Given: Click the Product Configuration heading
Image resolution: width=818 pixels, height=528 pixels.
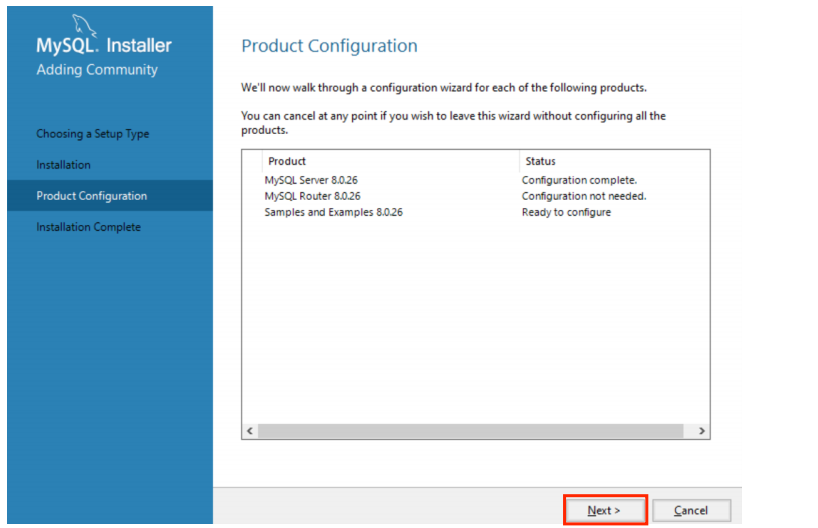Looking at the screenshot, I should [x=329, y=46].
